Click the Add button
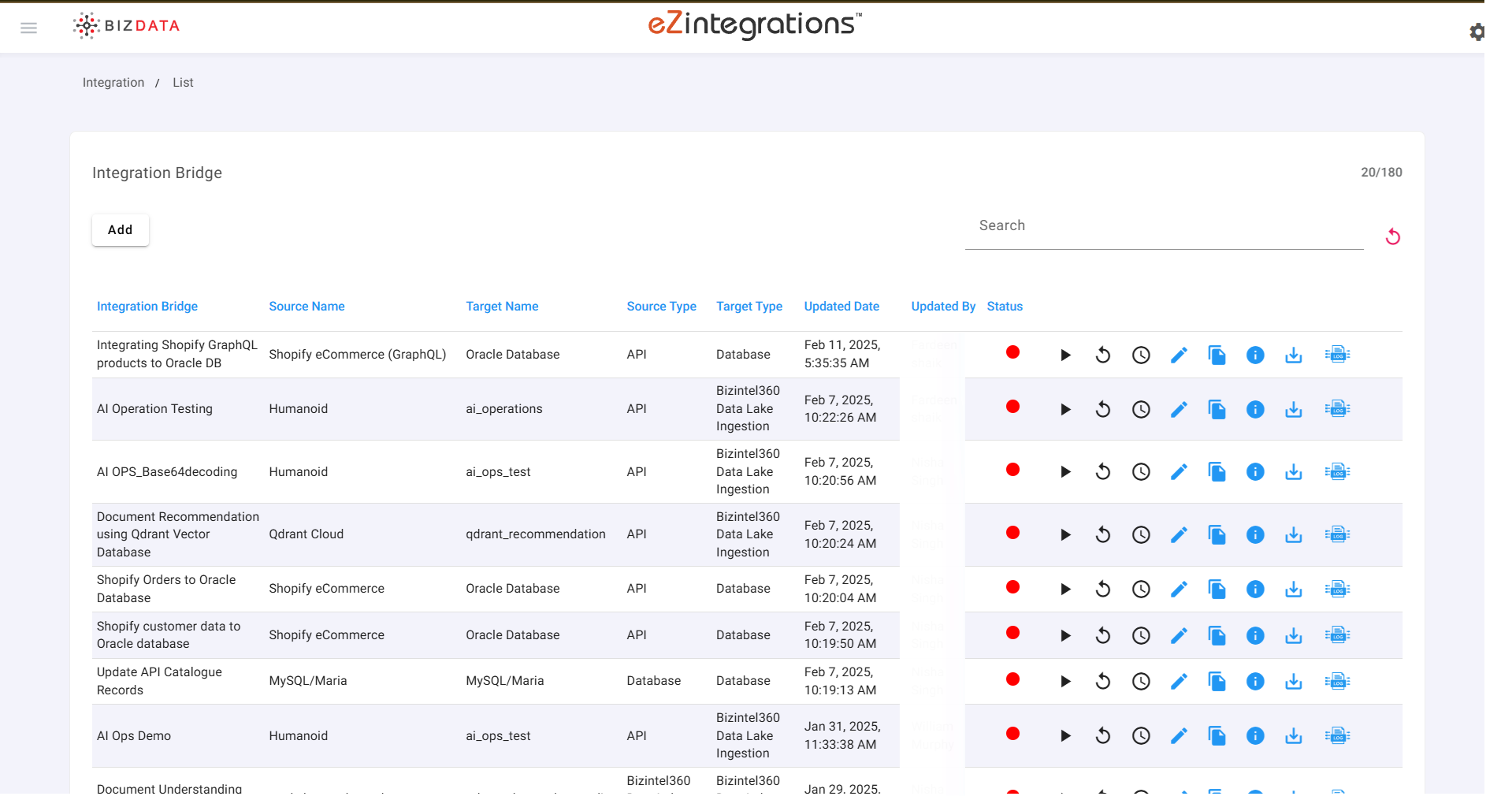This screenshot has width=1512, height=811. pos(120,229)
